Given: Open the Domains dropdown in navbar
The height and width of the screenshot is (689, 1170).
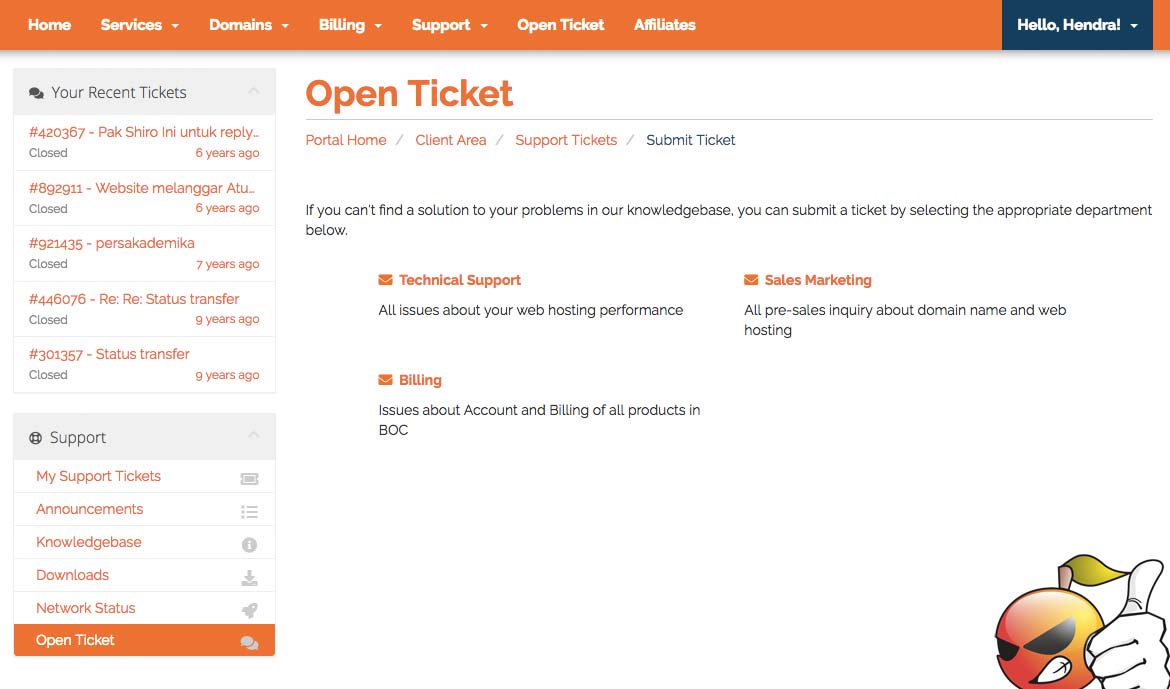Looking at the screenshot, I should (x=248, y=25).
